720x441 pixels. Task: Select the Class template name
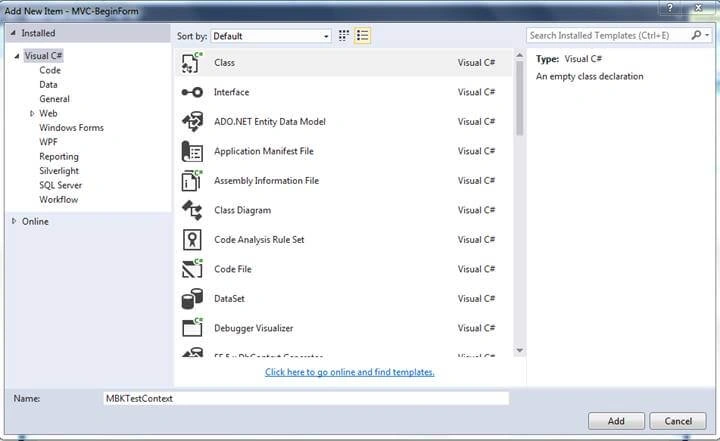(224, 62)
